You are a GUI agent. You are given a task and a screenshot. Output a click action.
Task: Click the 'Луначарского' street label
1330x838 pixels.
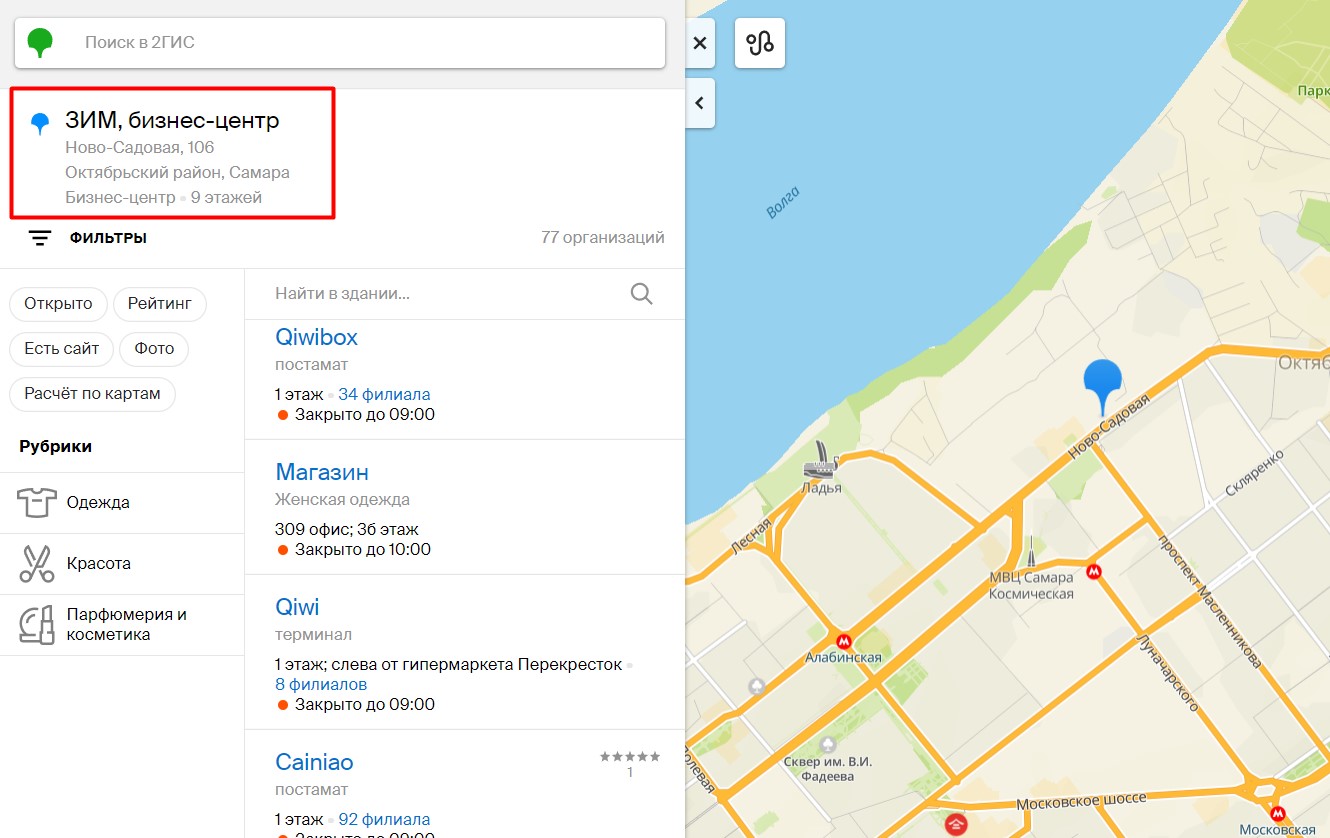[x=1168, y=675]
